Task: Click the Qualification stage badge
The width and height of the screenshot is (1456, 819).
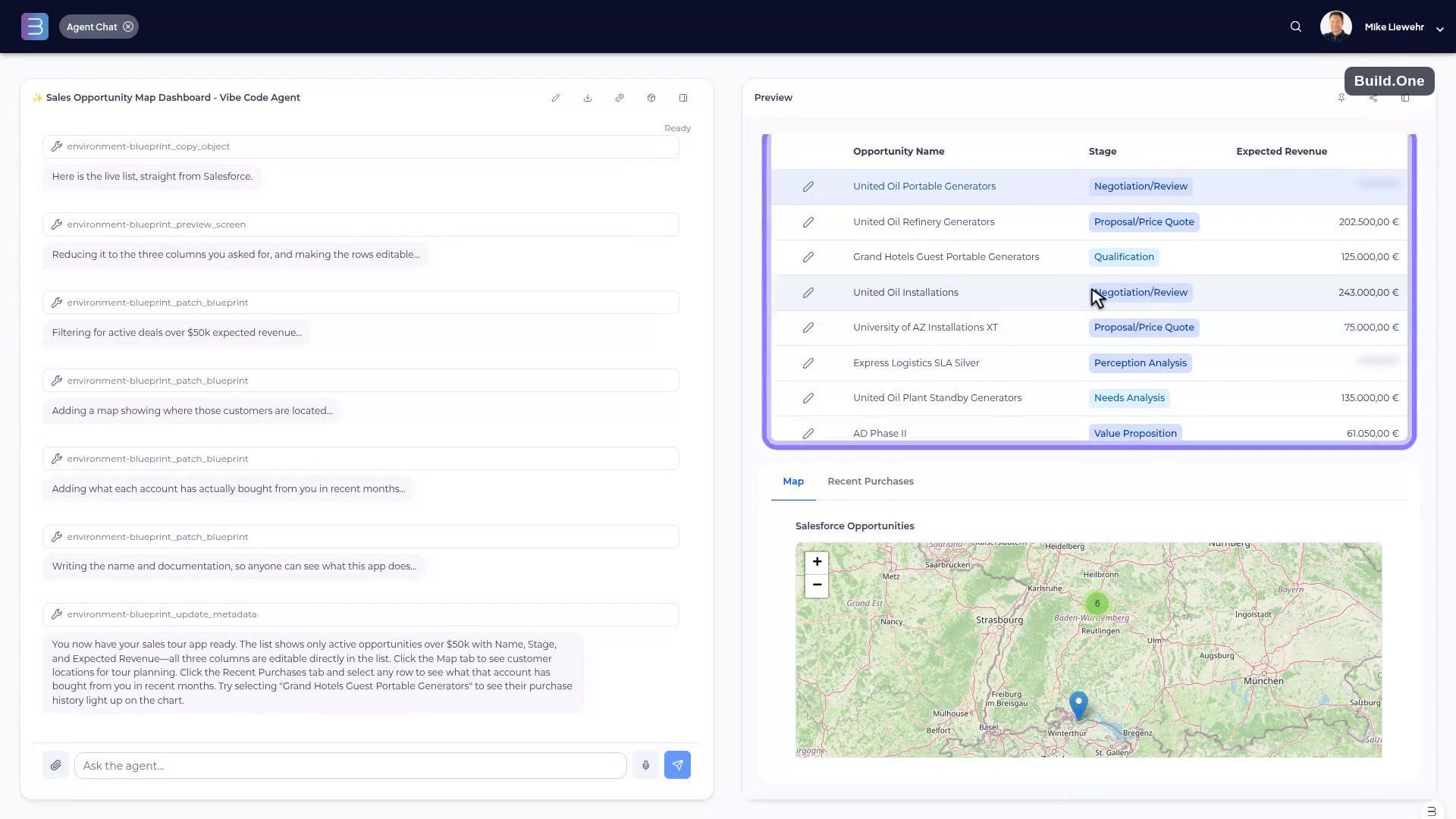Action: coord(1124,257)
